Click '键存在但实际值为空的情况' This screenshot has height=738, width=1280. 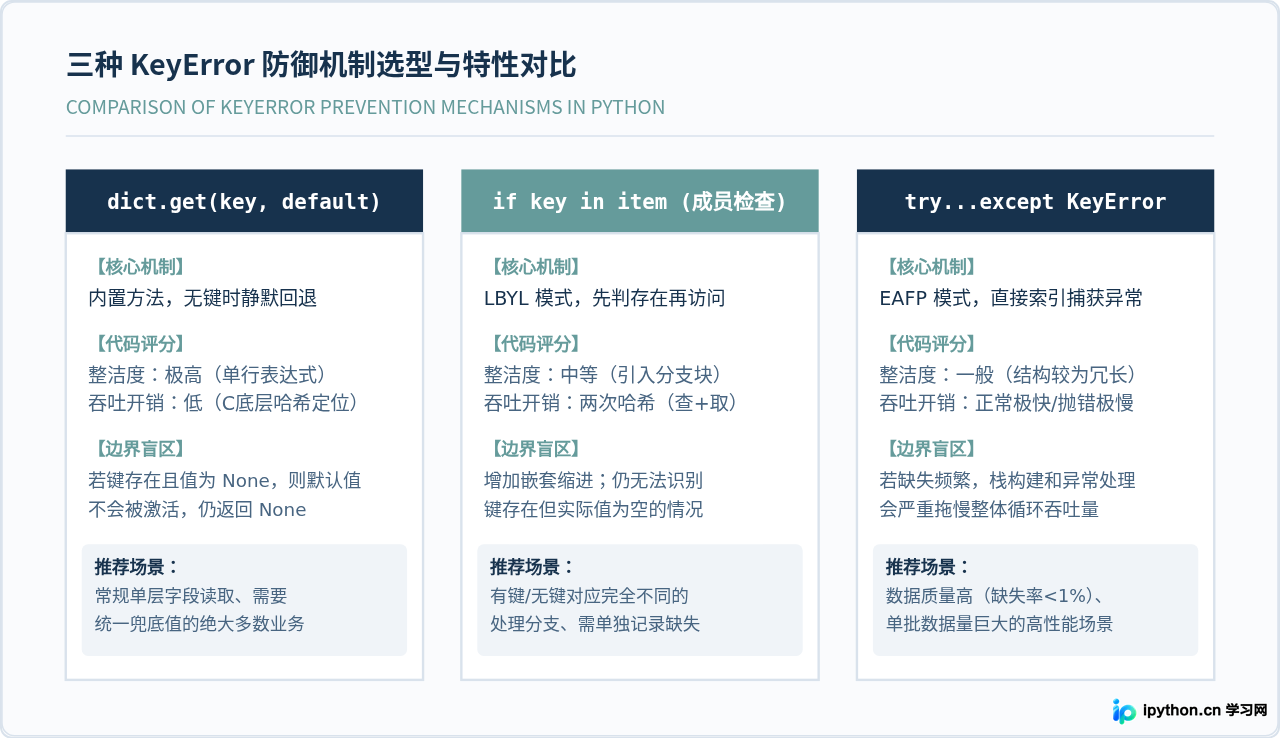593,510
